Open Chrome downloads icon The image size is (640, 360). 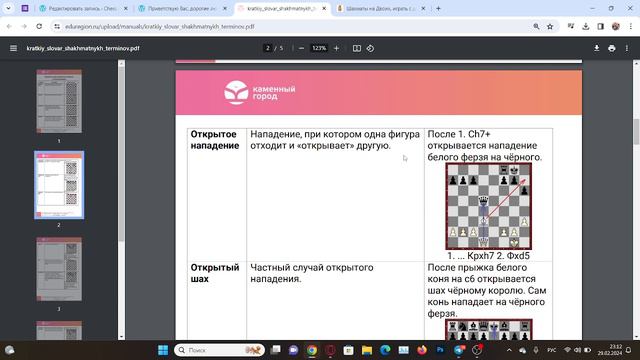(585, 26)
